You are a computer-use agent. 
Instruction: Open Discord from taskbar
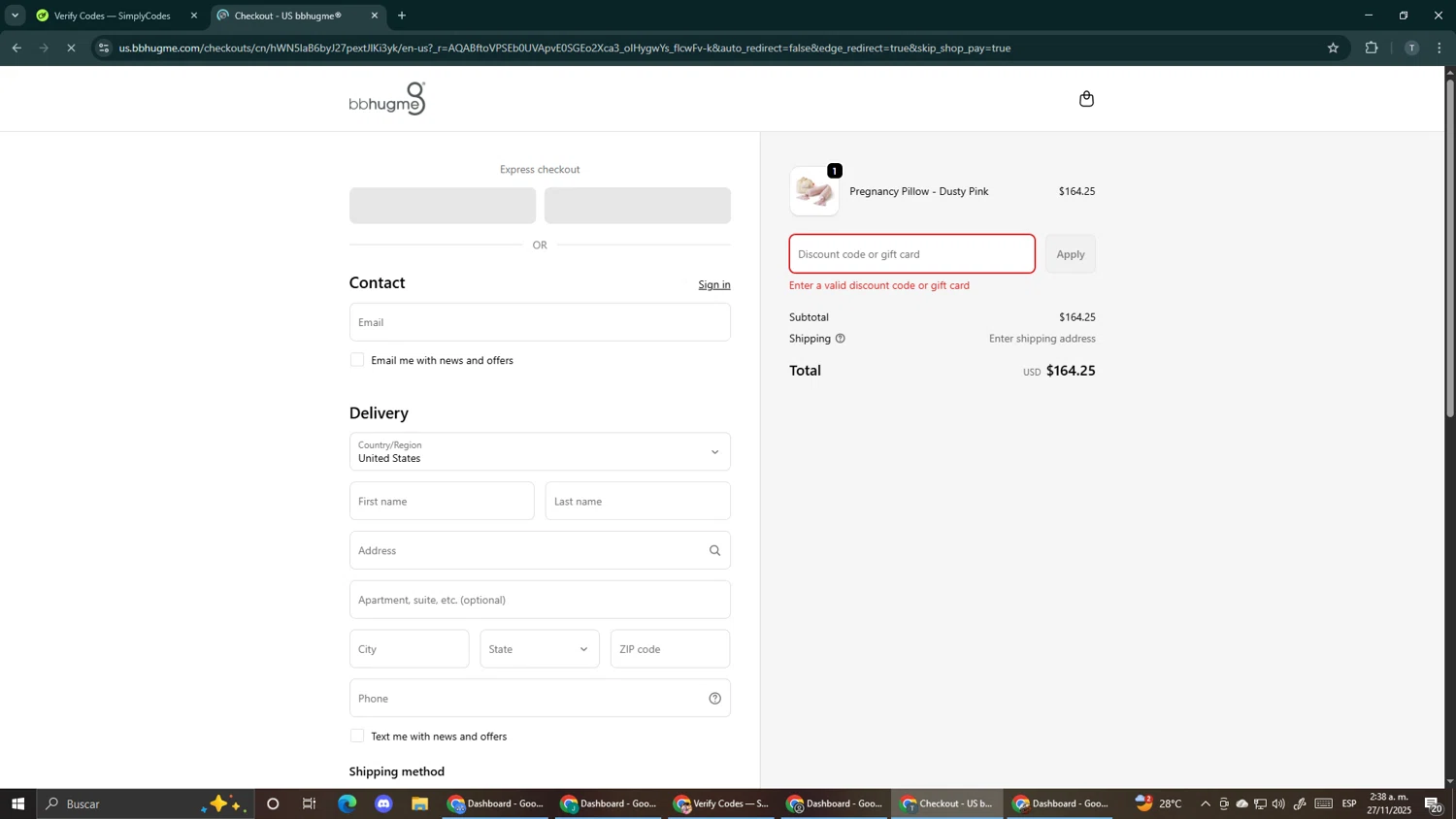point(383,803)
